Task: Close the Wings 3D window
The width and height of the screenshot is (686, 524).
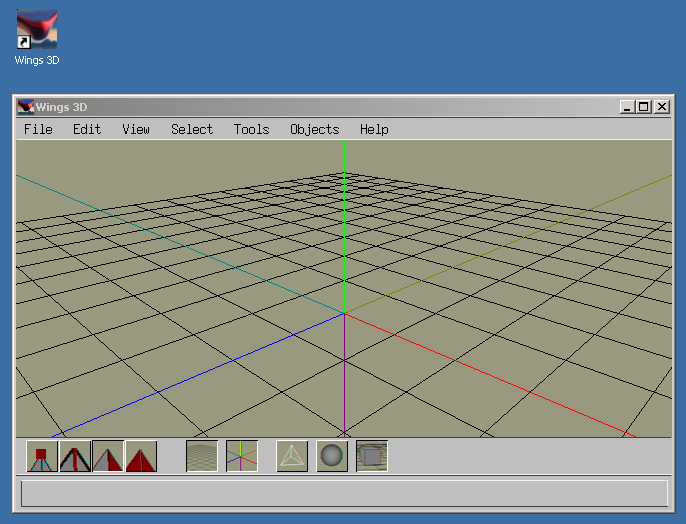Action: pyautogui.click(x=662, y=107)
